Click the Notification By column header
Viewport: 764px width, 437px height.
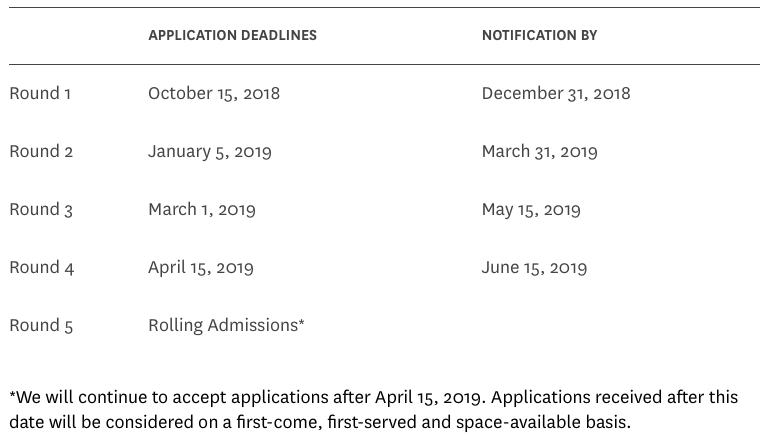tap(539, 35)
